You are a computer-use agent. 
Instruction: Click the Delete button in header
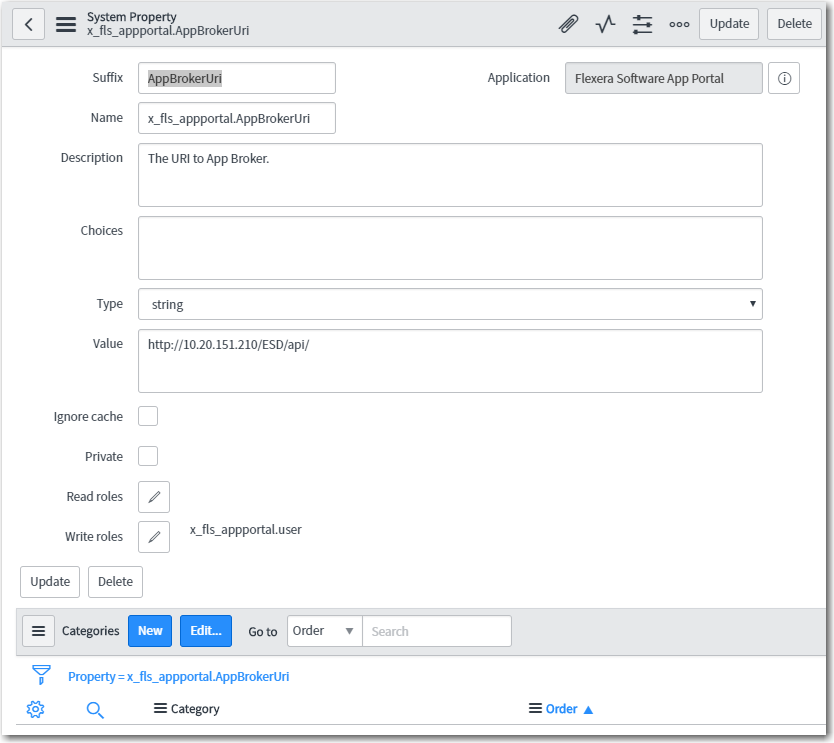point(794,24)
